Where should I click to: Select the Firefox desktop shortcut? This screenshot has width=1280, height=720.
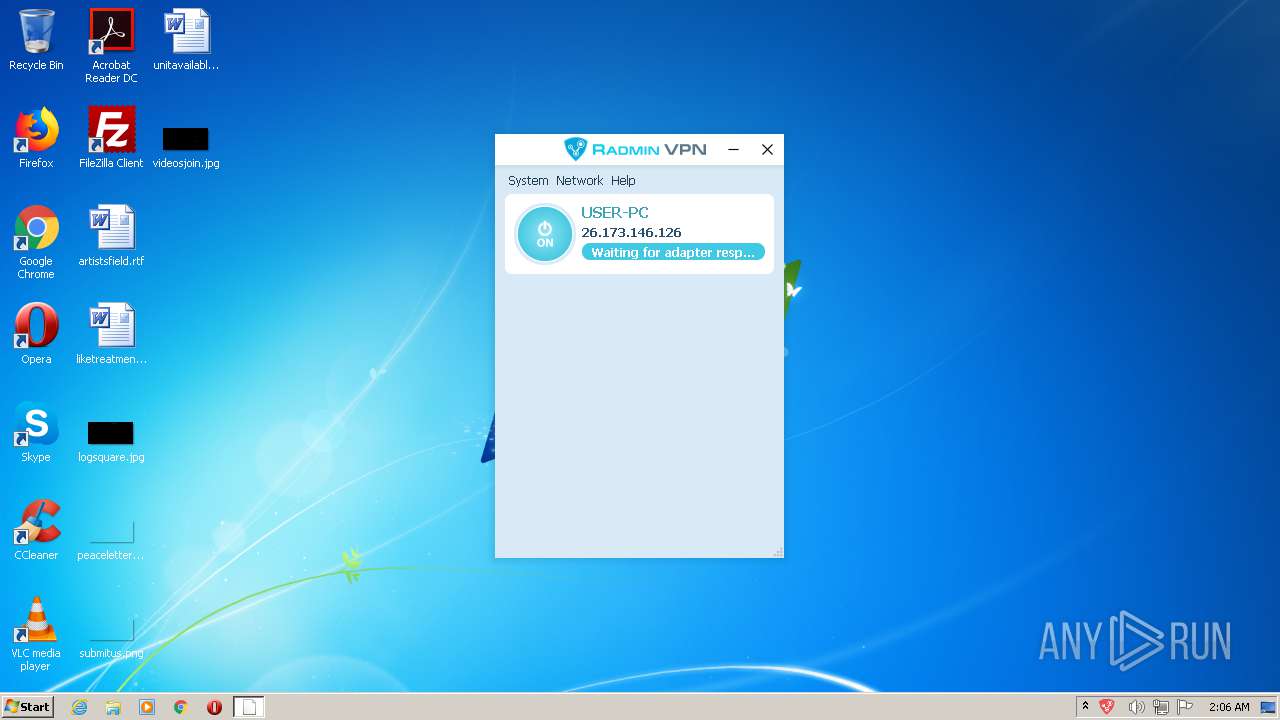(36, 138)
